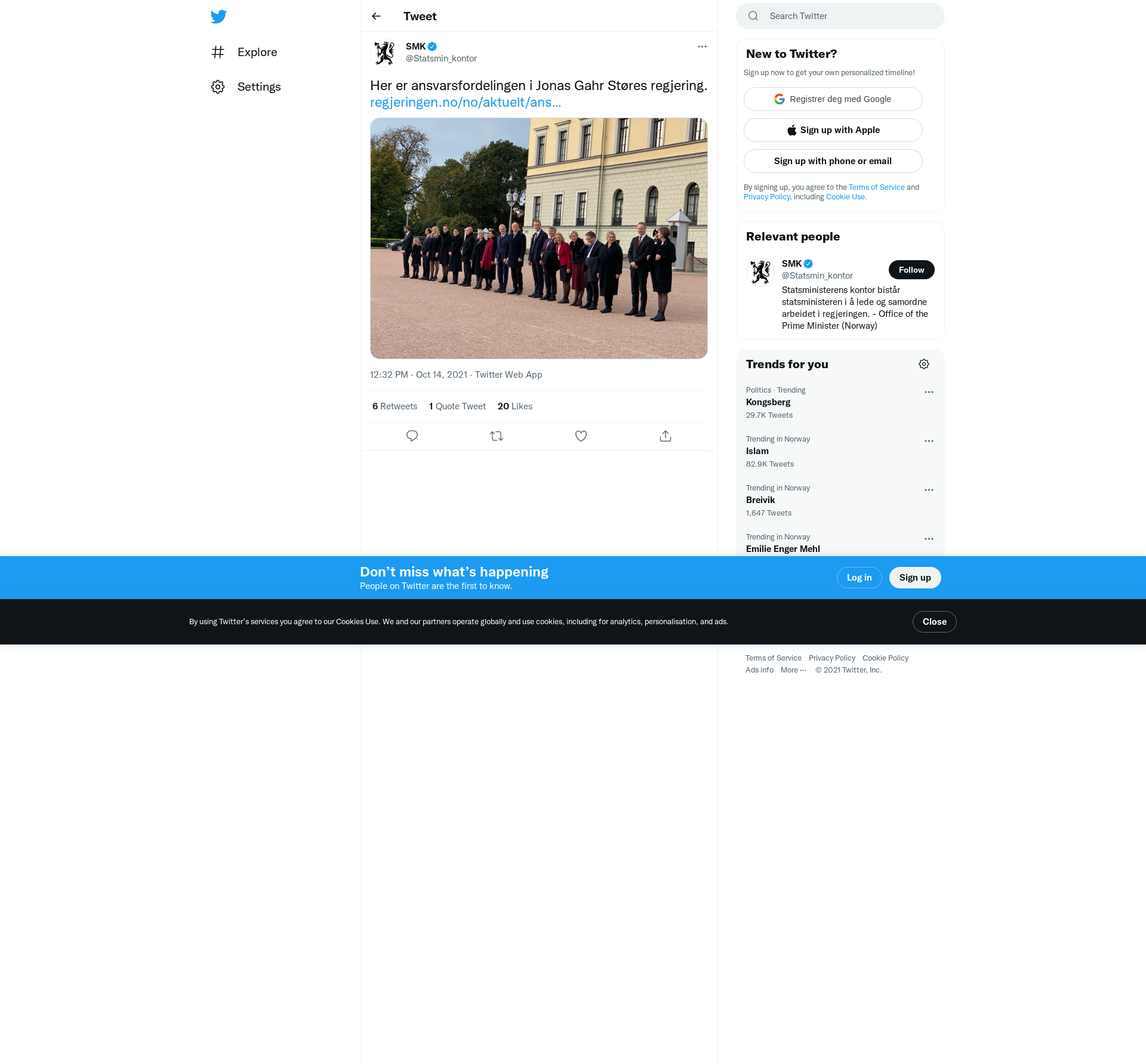The width and height of the screenshot is (1146, 1064).
Task: Click the SMK profile avatar in tweet
Action: point(384,53)
